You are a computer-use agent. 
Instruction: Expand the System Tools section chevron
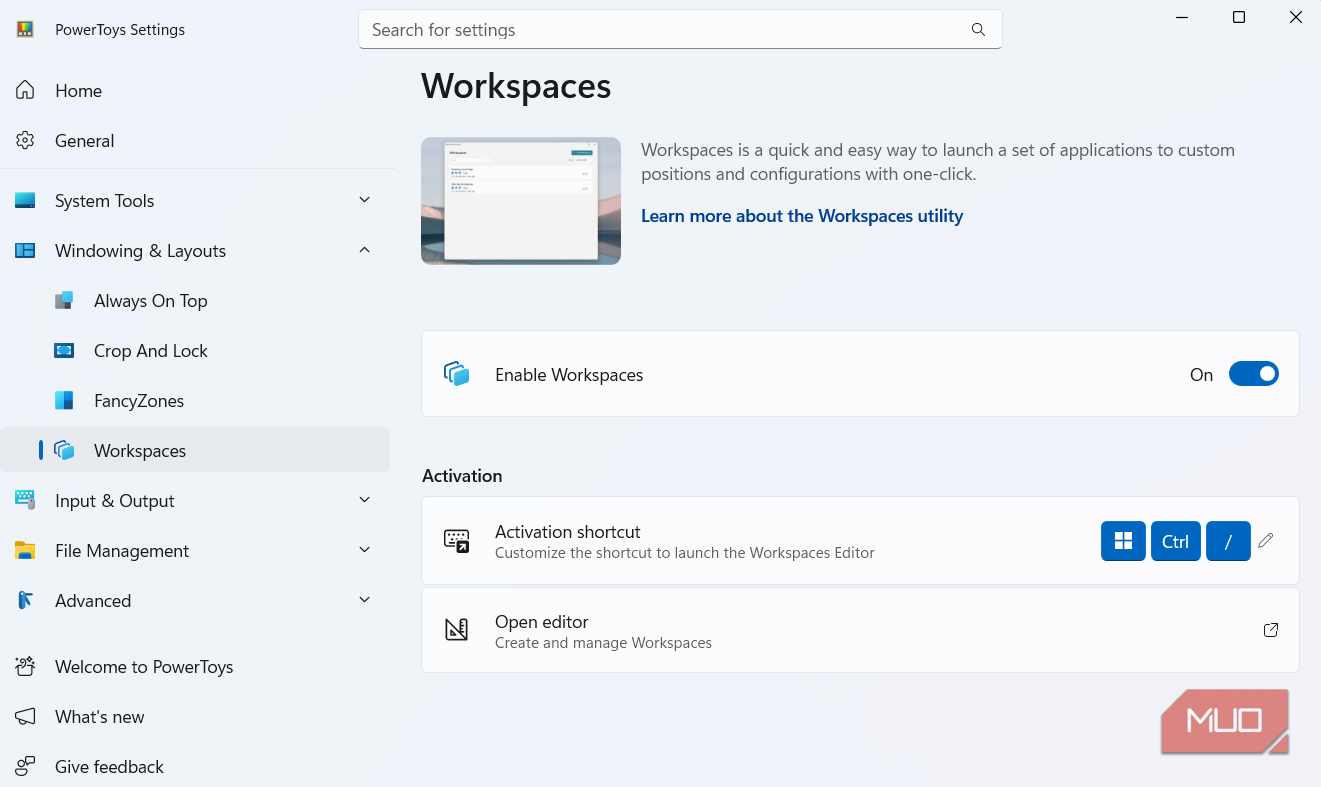coord(365,200)
